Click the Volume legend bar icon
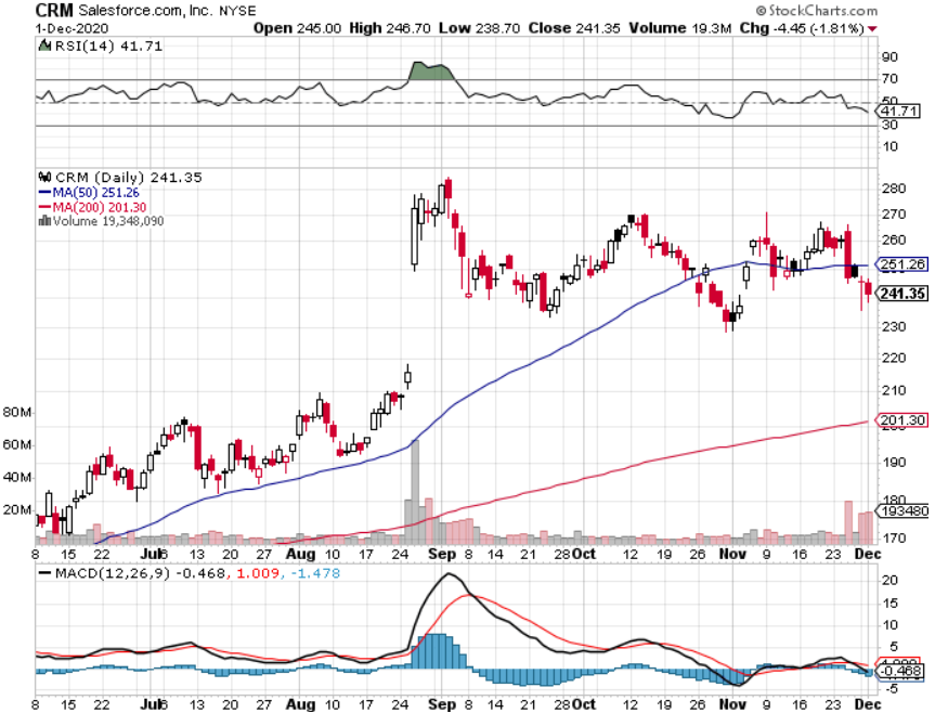This screenshot has width=934, height=712. [x=43, y=220]
